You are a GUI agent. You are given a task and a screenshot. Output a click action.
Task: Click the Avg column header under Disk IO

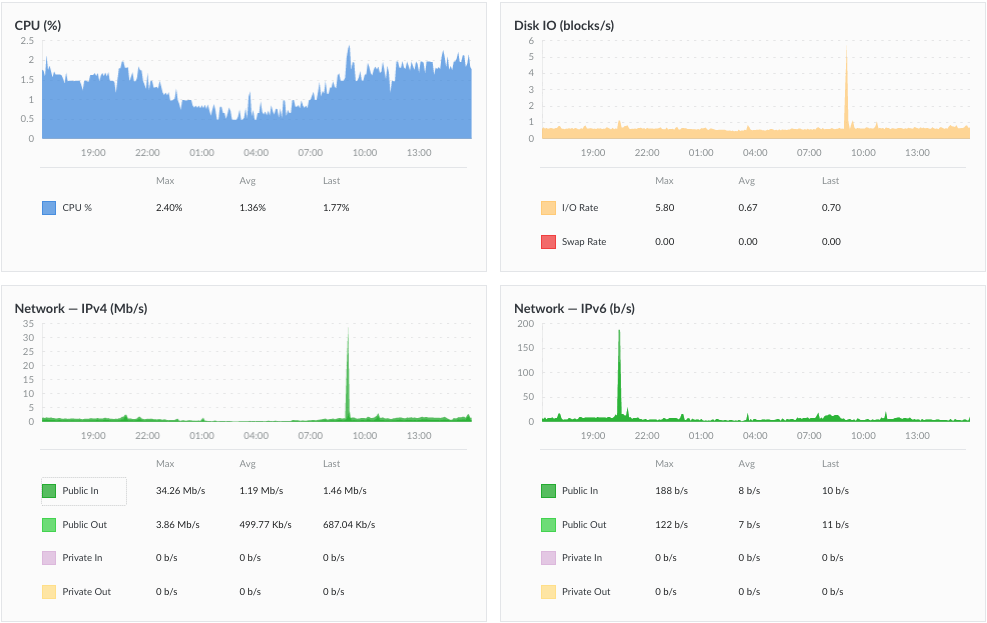747,181
